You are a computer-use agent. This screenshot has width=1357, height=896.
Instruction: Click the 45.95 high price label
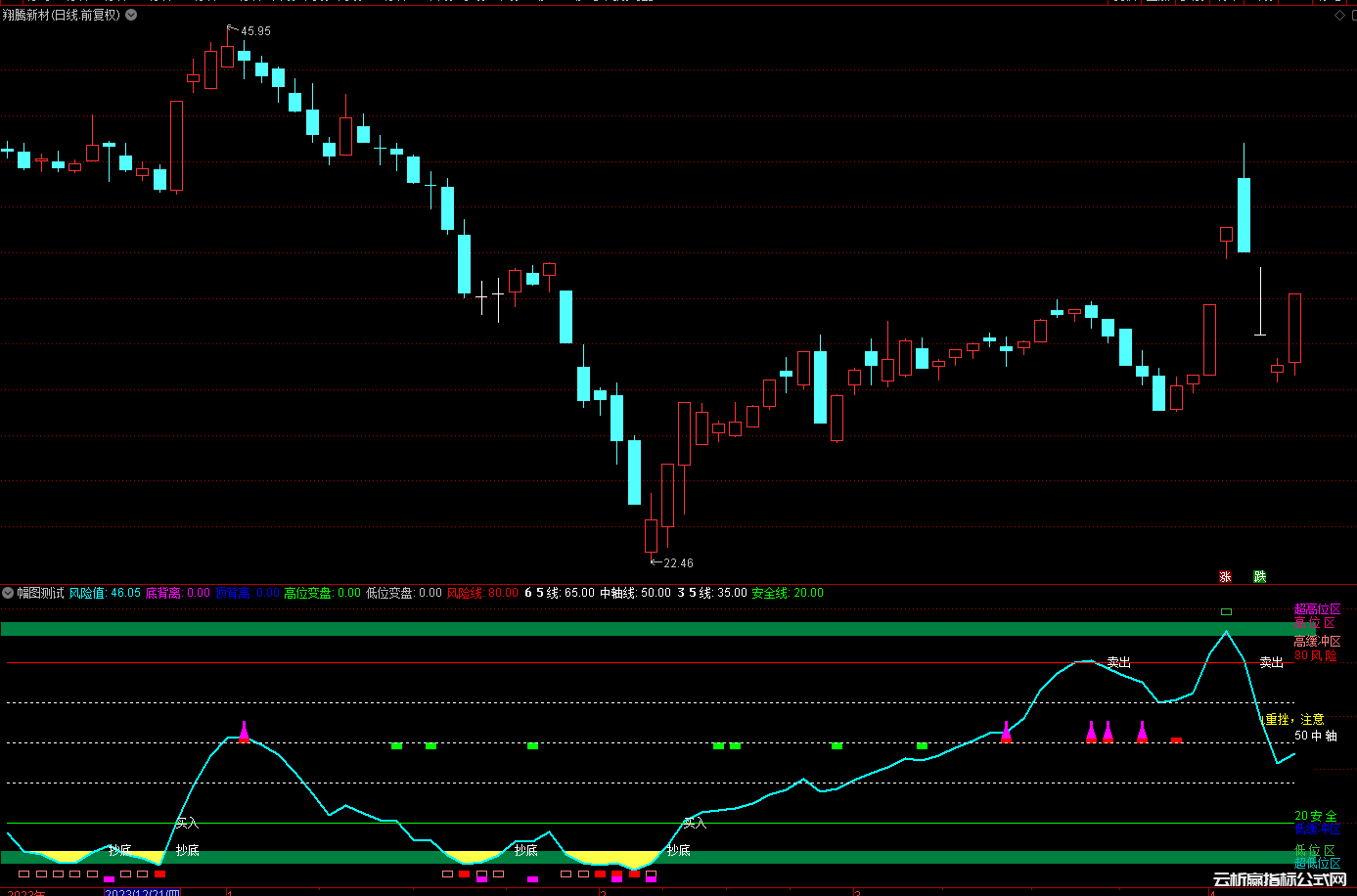[x=255, y=31]
